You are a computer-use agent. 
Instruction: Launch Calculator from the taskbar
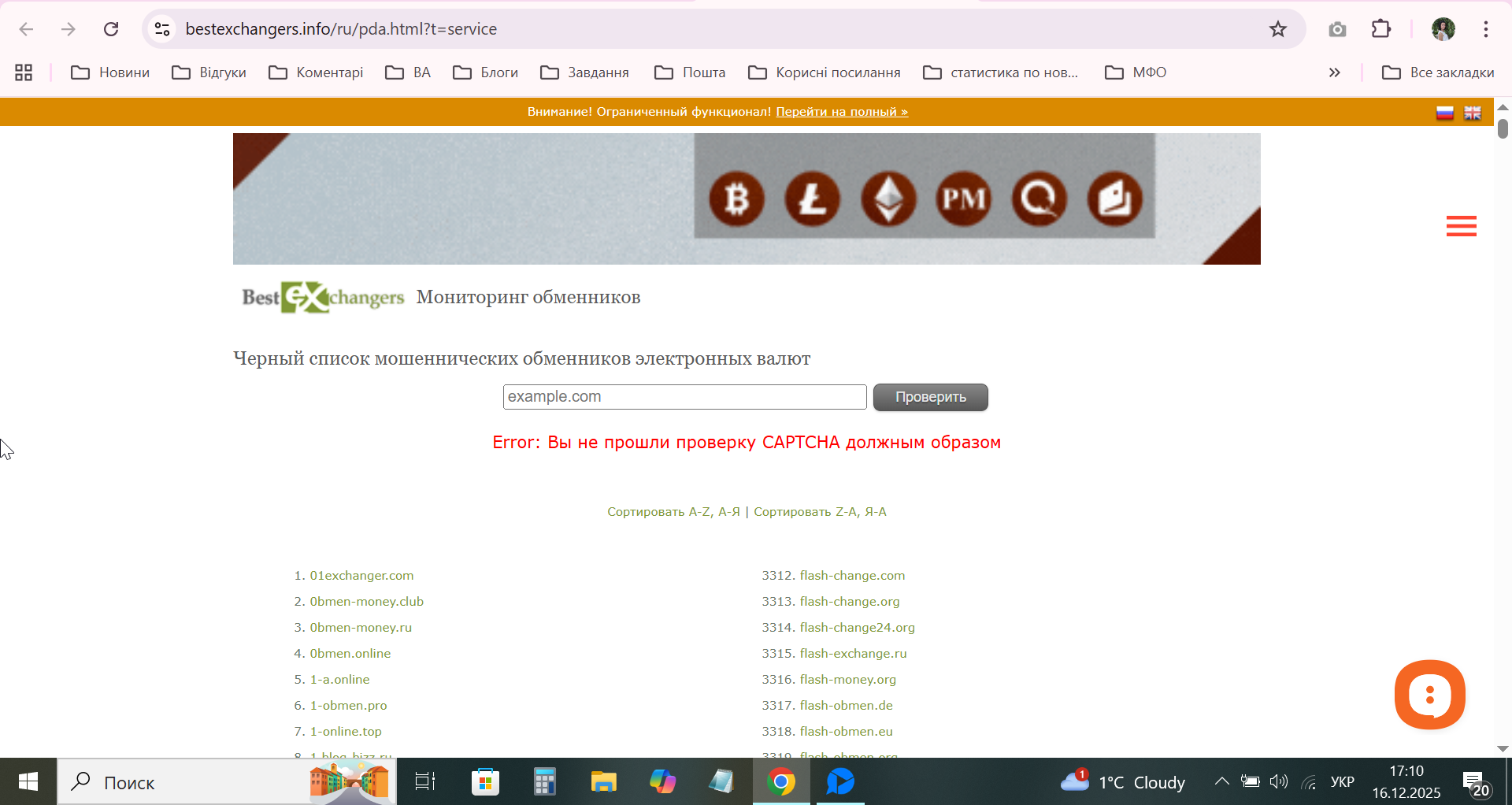coord(544,781)
